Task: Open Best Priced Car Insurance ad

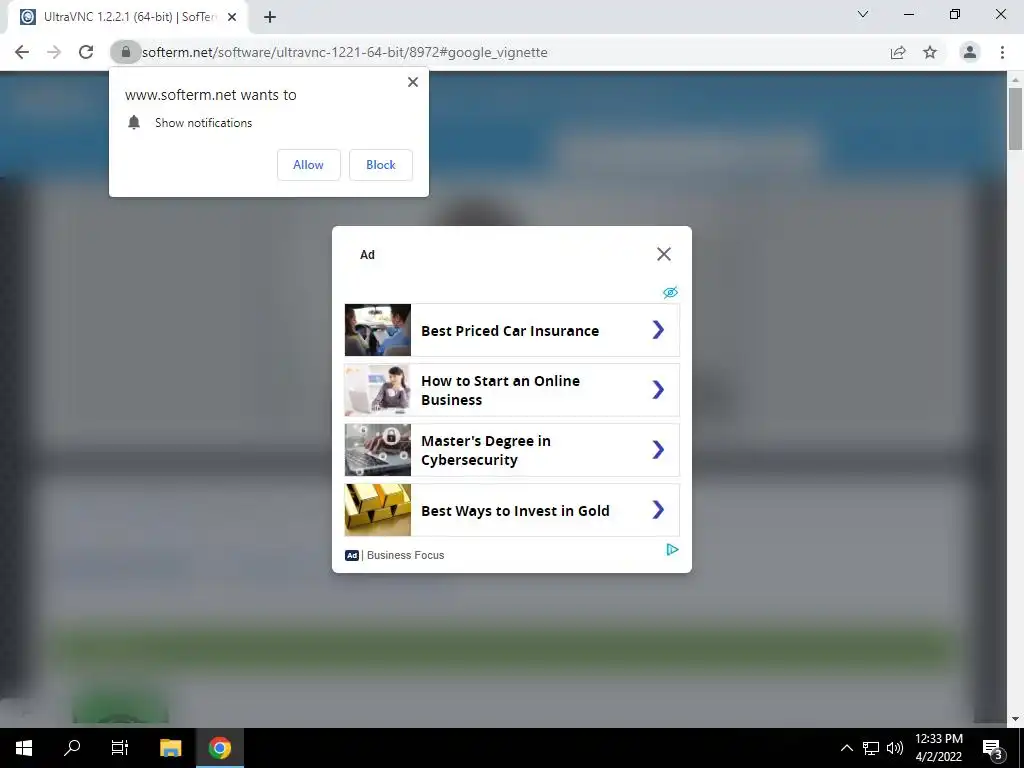Action: pos(512,330)
